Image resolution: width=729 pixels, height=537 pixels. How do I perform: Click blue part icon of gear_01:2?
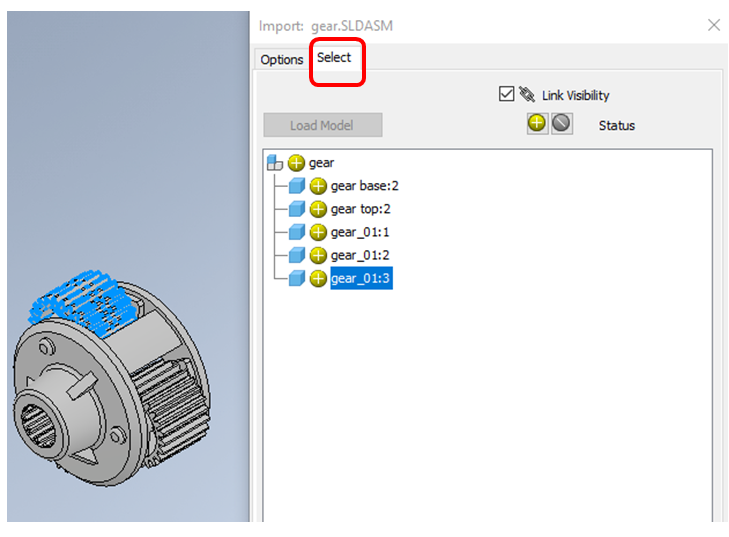pos(297,255)
